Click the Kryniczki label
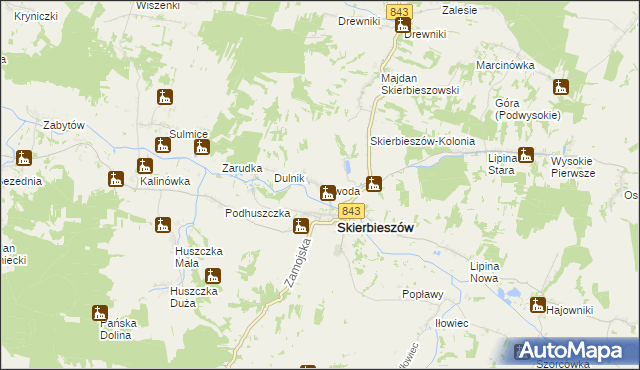This screenshot has width=640, height=370. [36, 16]
